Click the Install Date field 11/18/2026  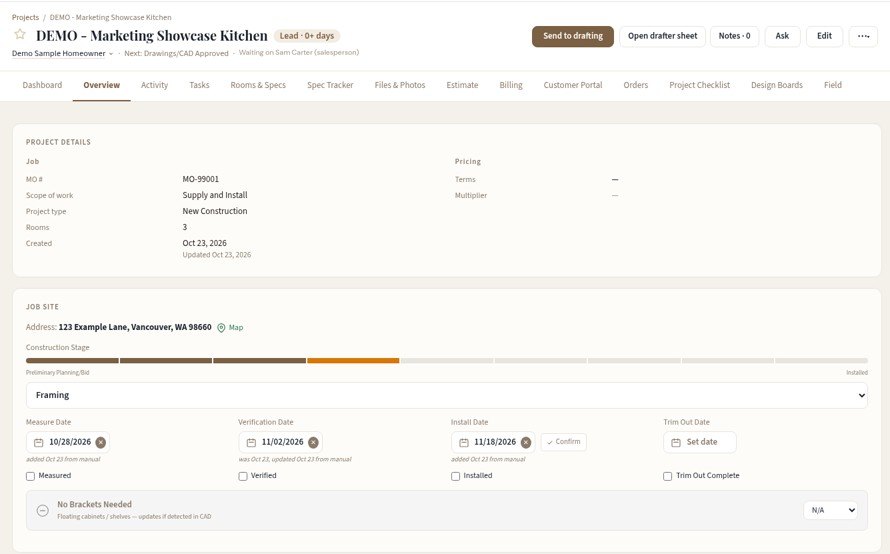[495, 442]
